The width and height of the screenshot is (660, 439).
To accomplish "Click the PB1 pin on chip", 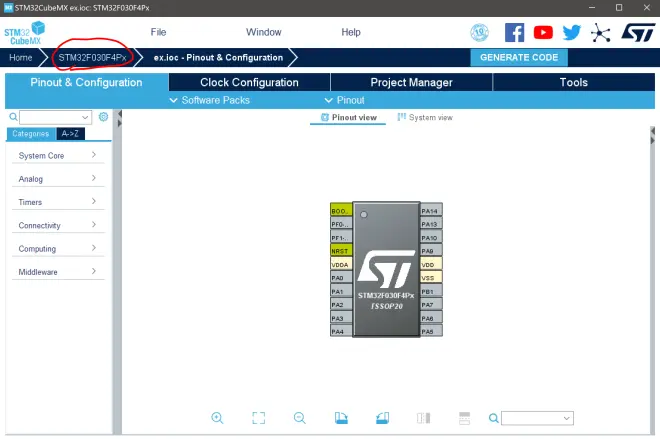I will [x=431, y=291].
